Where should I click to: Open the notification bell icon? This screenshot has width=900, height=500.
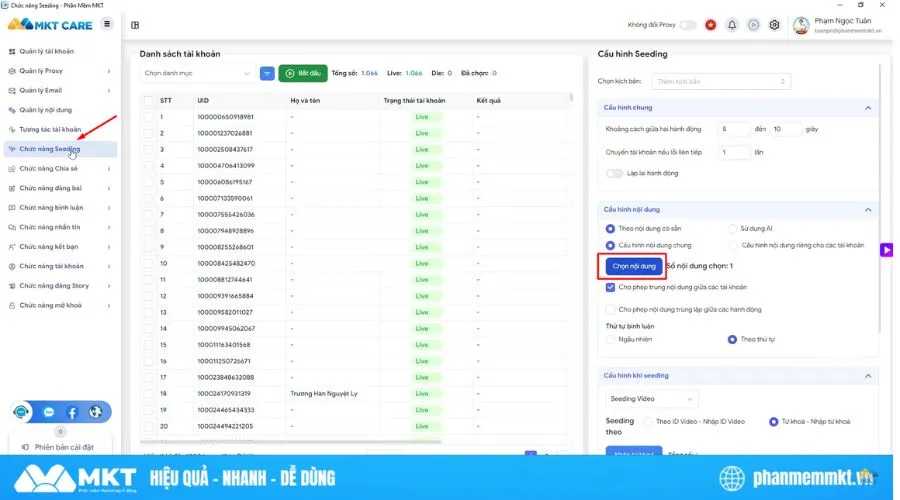(x=732, y=25)
